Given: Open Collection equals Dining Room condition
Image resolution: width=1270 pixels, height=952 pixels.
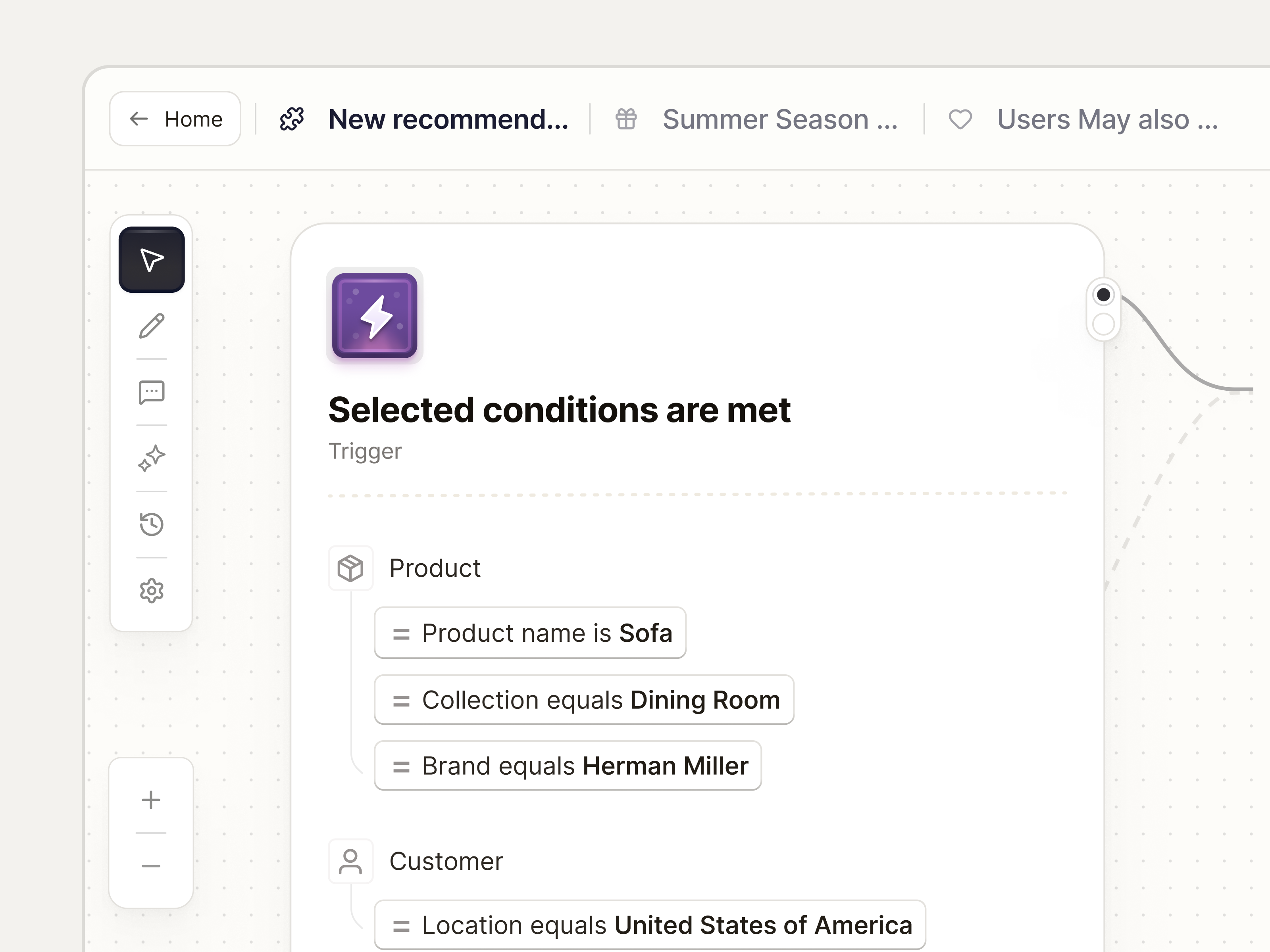Looking at the screenshot, I should tap(584, 700).
